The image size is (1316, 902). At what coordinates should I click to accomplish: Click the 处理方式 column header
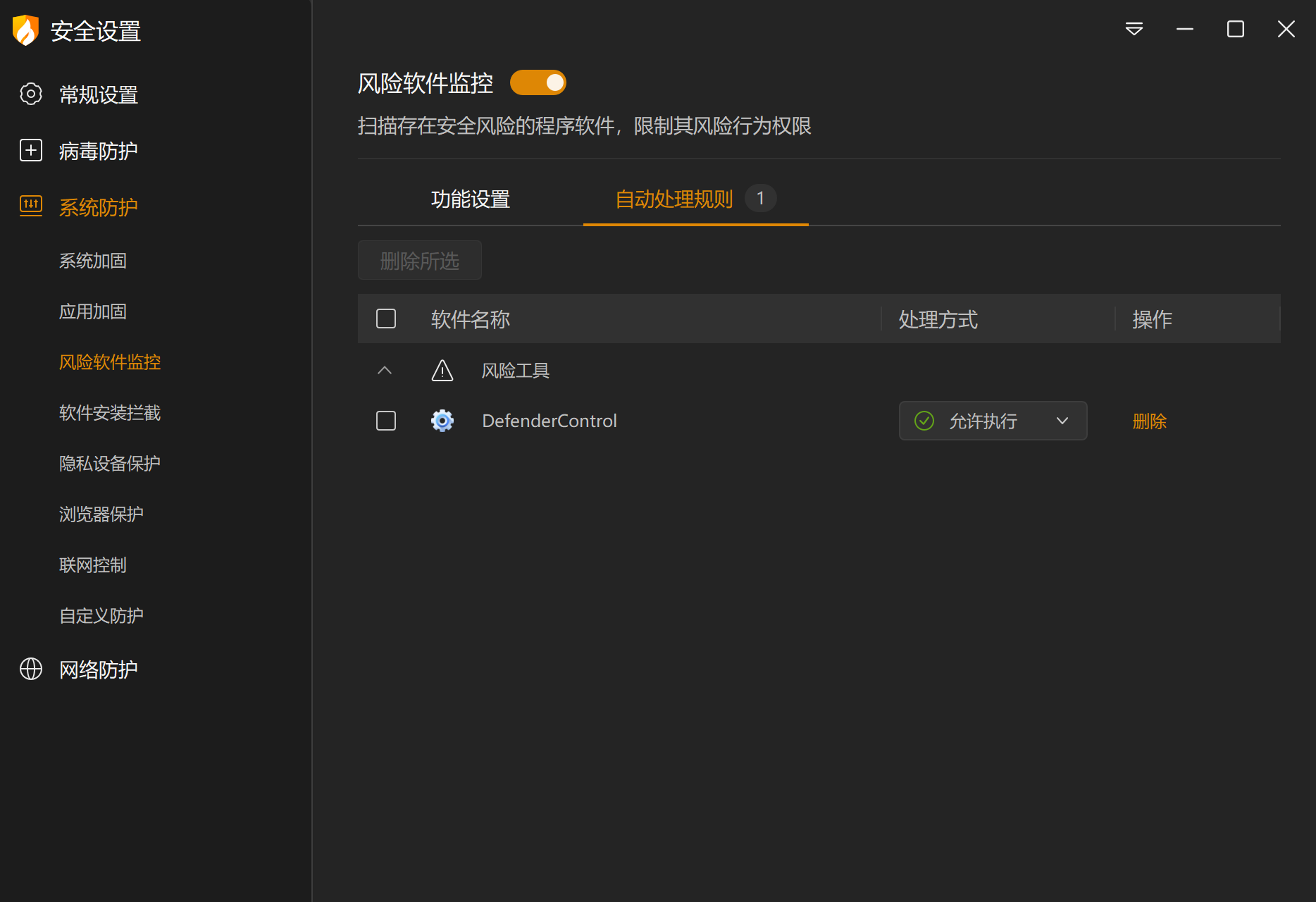coord(938,319)
